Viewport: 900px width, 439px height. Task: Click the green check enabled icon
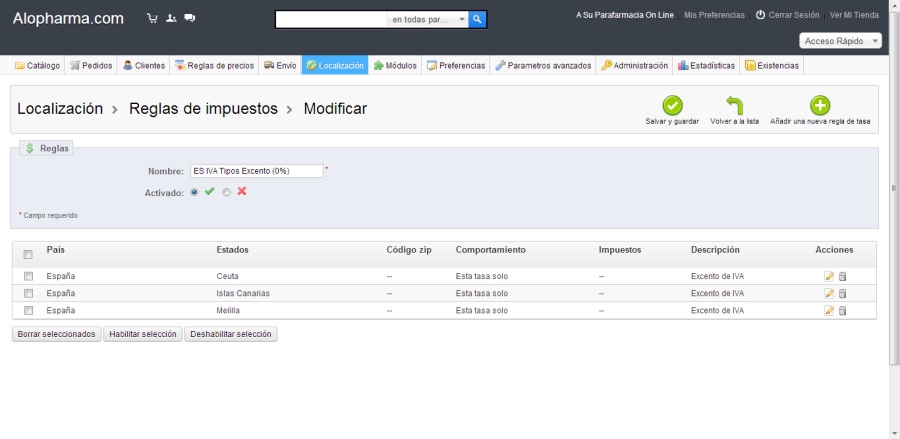210,192
